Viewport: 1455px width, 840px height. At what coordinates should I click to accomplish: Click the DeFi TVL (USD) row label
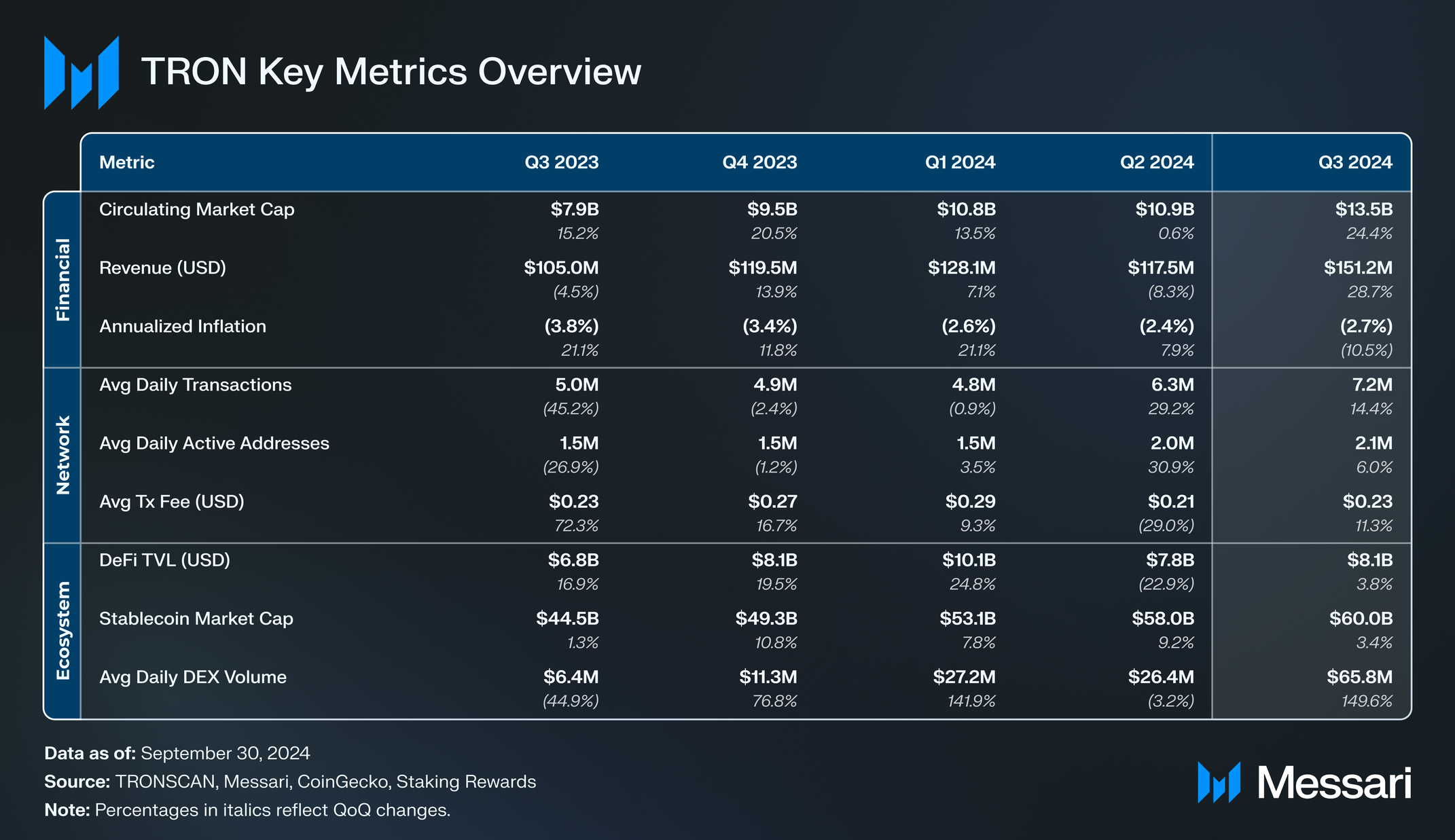pyautogui.click(x=164, y=560)
